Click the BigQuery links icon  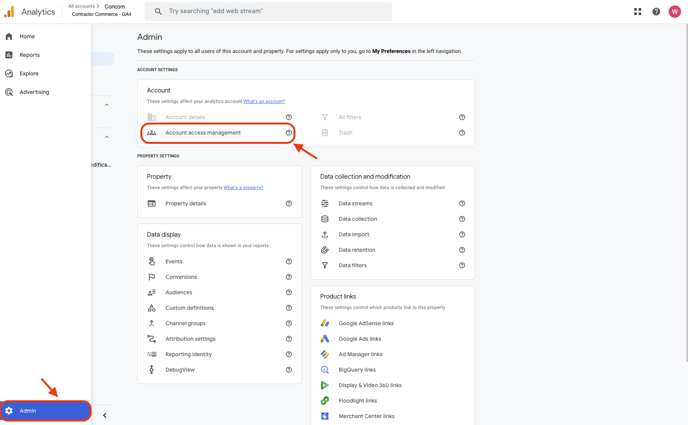[x=325, y=370]
